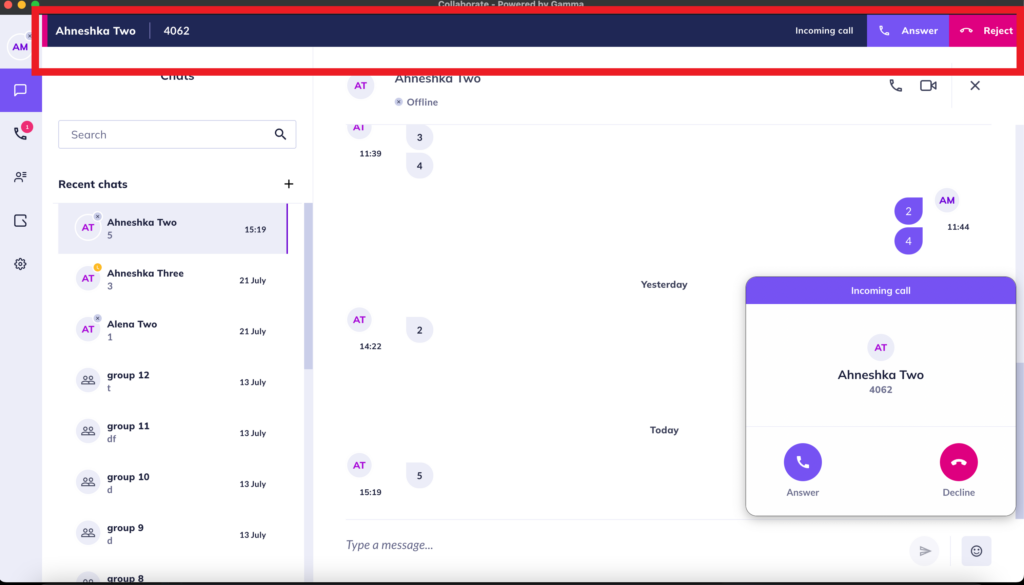Image resolution: width=1024 pixels, height=585 pixels.
Task: Open the Calls section with notification badge
Action: coord(20,133)
